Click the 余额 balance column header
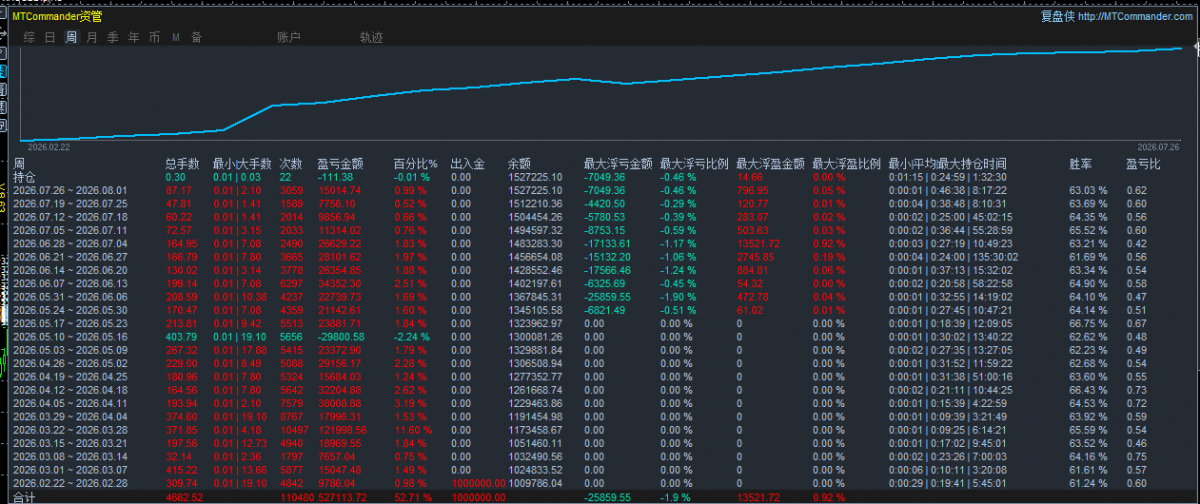This screenshot has height=504, width=1200. coord(519,163)
